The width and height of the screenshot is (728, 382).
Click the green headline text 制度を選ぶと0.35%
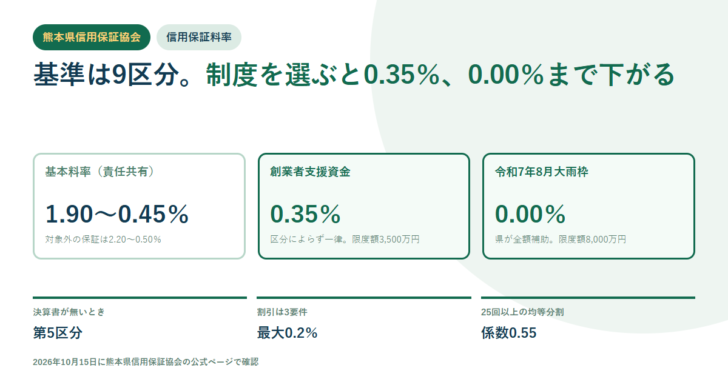(323, 74)
